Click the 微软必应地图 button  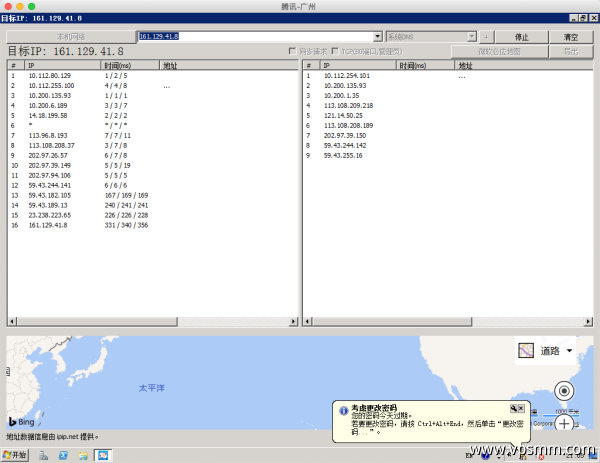tap(499, 51)
